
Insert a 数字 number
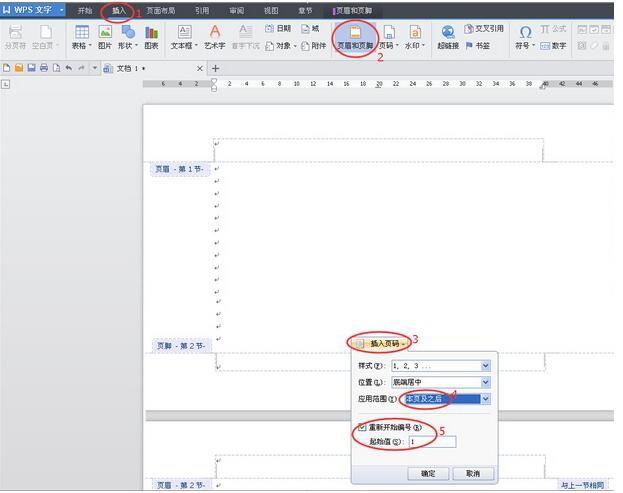553,46
